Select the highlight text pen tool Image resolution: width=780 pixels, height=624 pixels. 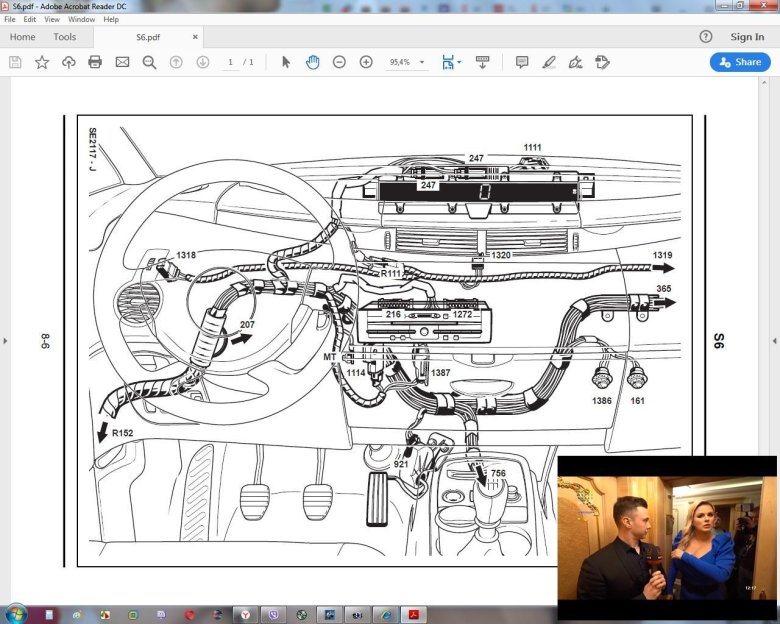548,62
